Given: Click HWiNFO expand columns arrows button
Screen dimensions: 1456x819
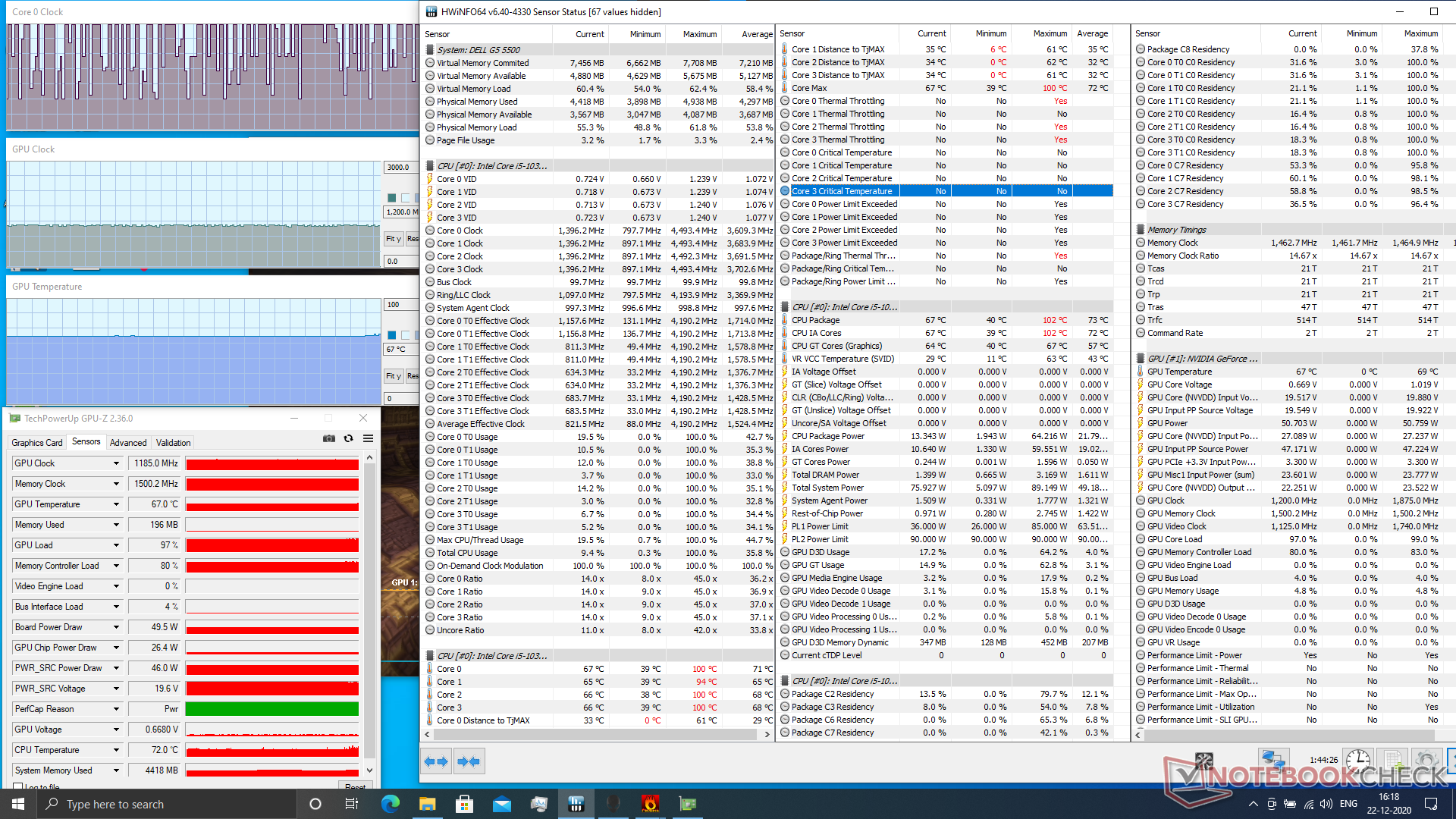Looking at the screenshot, I should [436, 761].
